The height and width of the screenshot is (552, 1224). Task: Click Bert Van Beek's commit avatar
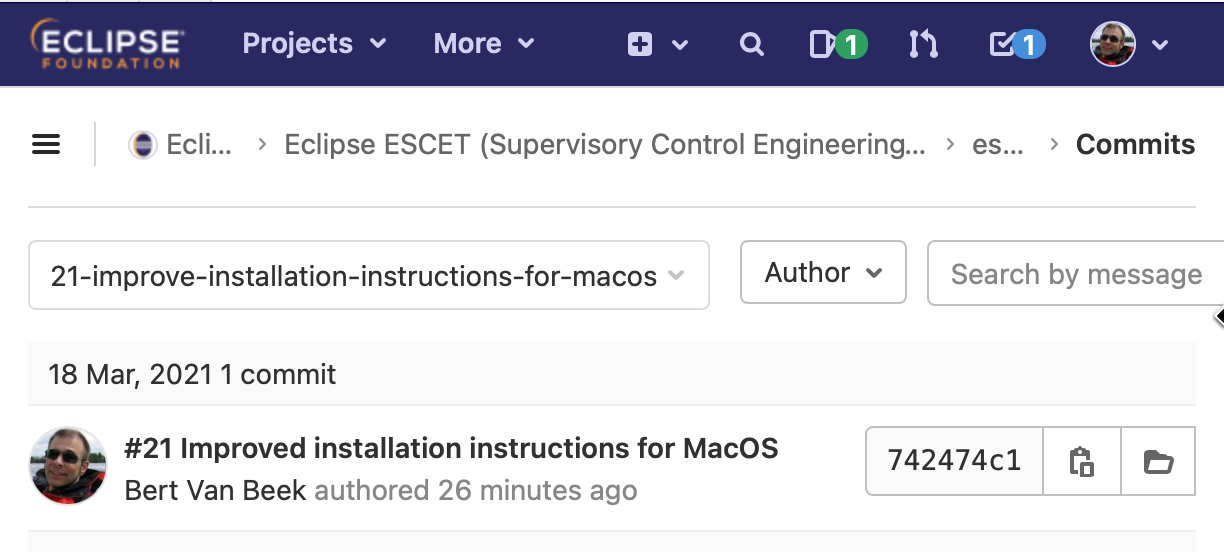tap(68, 466)
